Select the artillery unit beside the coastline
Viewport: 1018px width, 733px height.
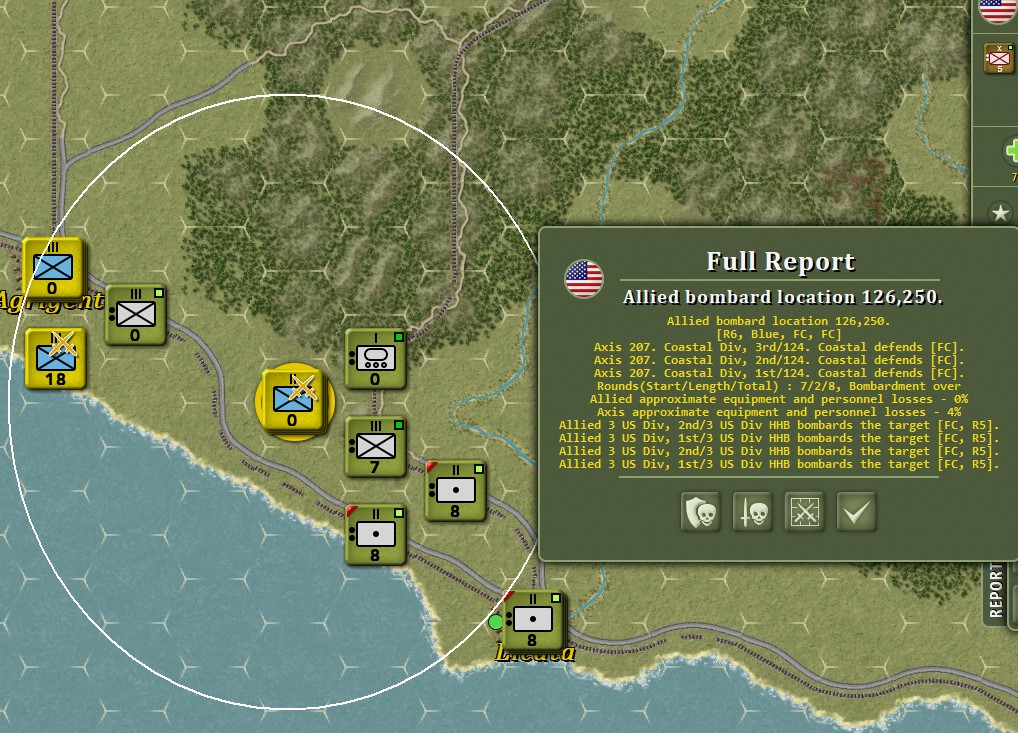point(375,535)
